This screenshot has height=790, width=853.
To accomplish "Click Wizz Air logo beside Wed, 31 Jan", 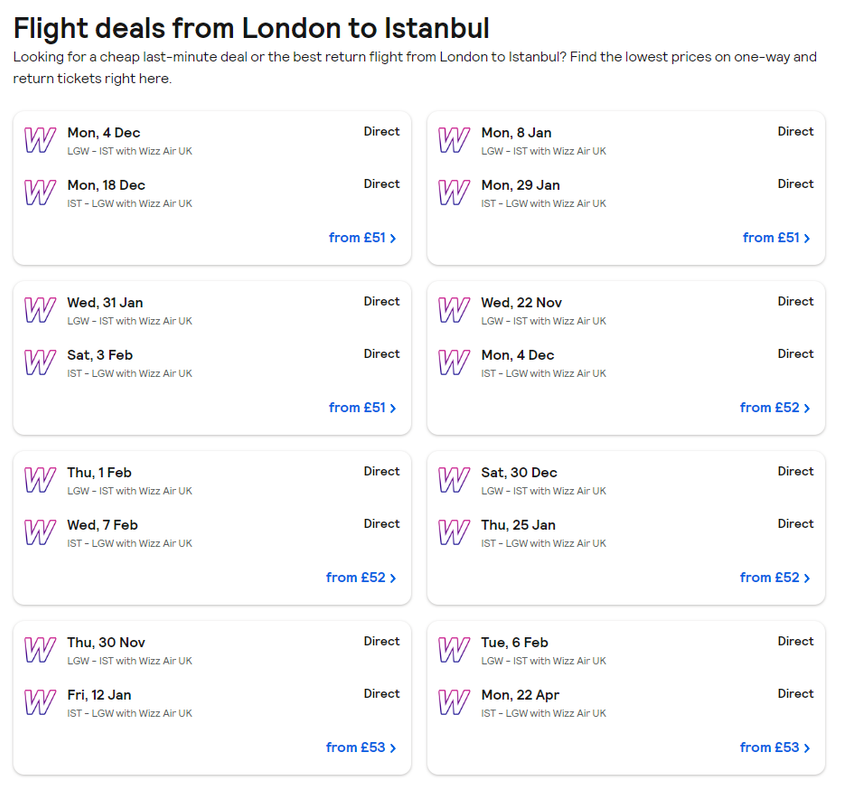I will pyautogui.click(x=40, y=310).
